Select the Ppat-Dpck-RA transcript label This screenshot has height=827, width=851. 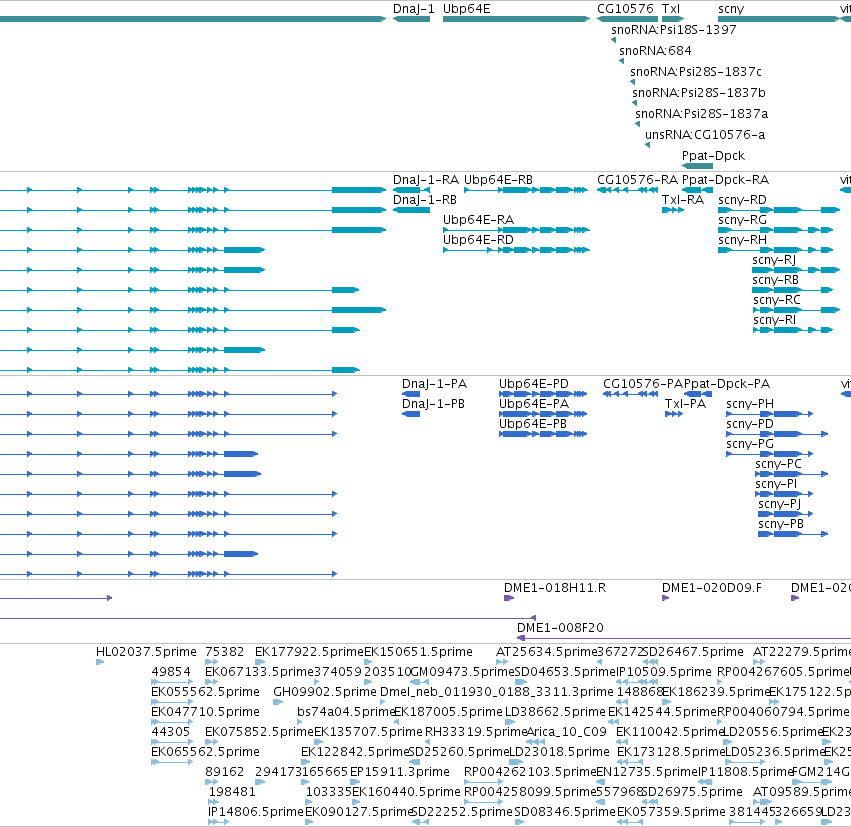pyautogui.click(x=725, y=180)
